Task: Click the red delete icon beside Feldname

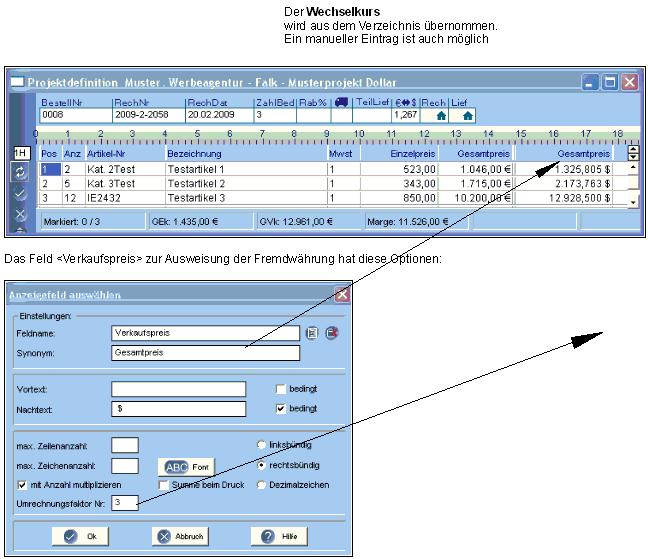Action: coord(331,333)
